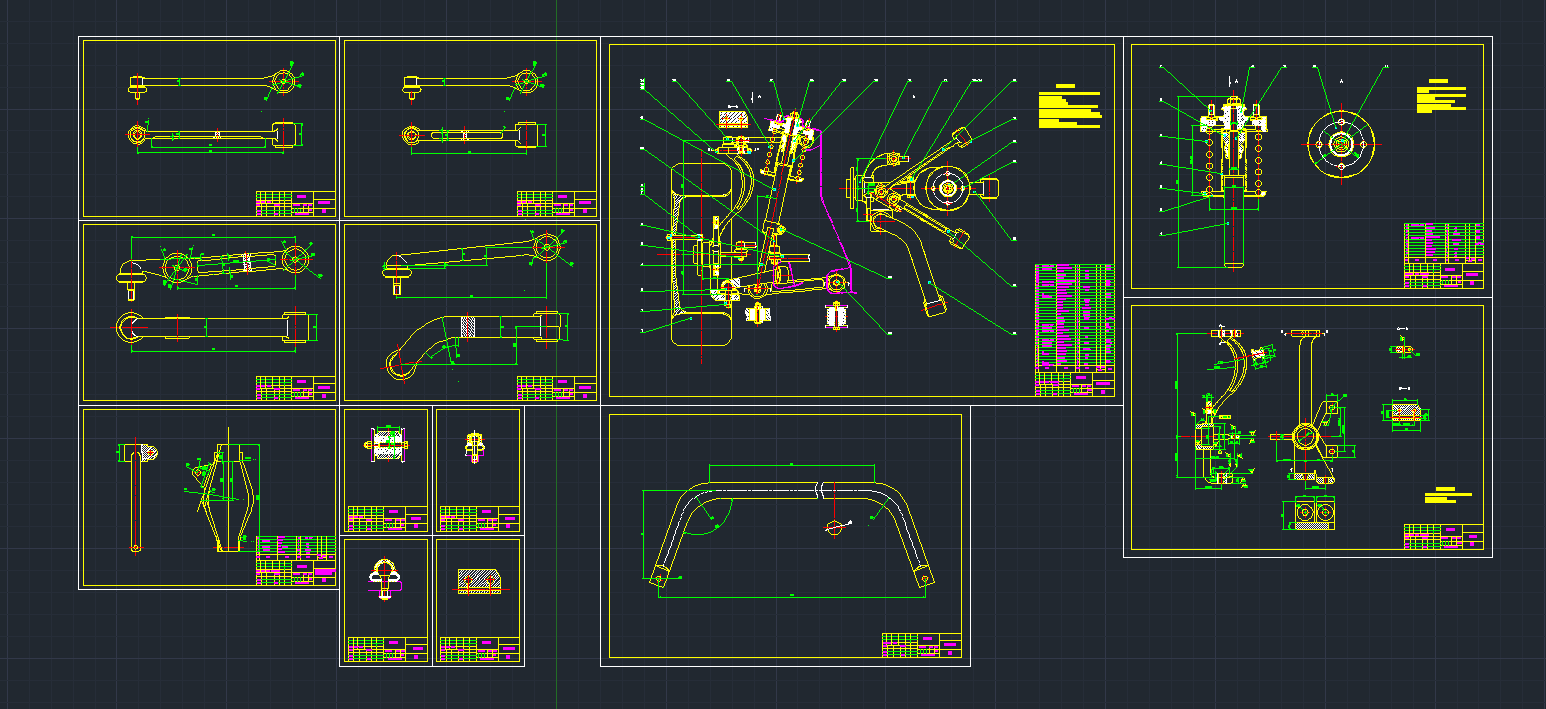Image resolution: width=1546 pixels, height=709 pixels.
Task: Click the steering knuckle front view with round bore
Action: (1307, 435)
